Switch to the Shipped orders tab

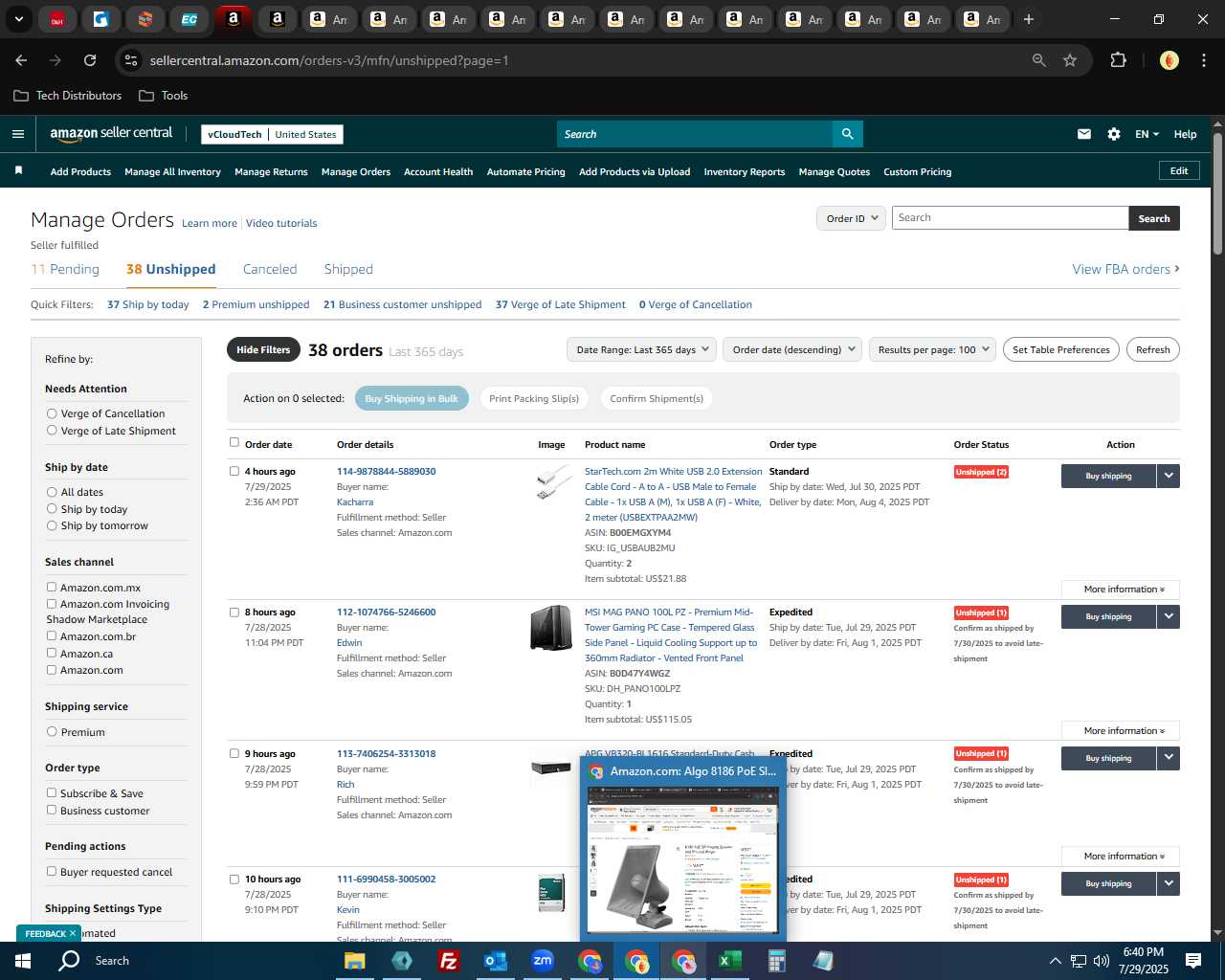tap(348, 269)
